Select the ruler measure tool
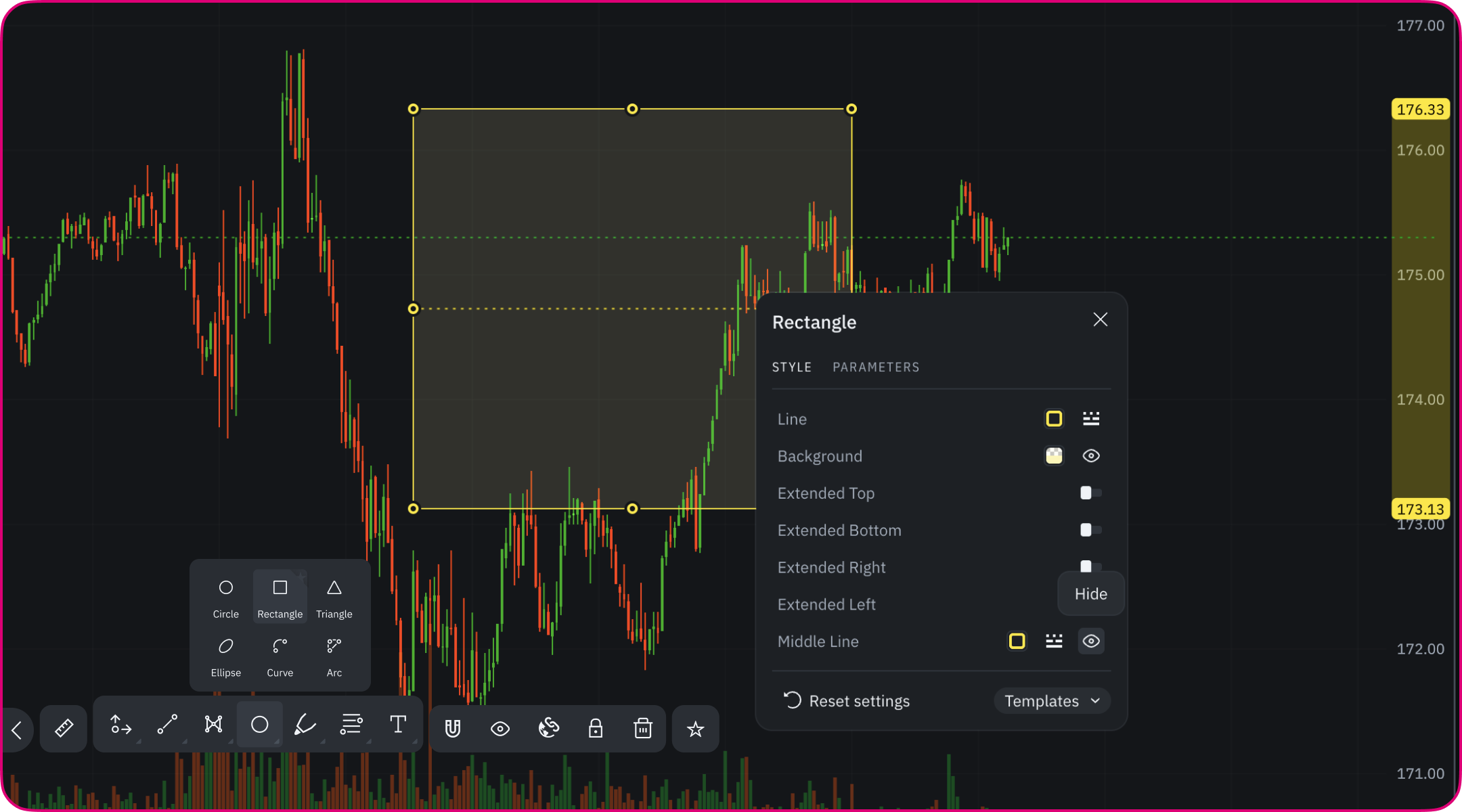1462x812 pixels. 64,729
